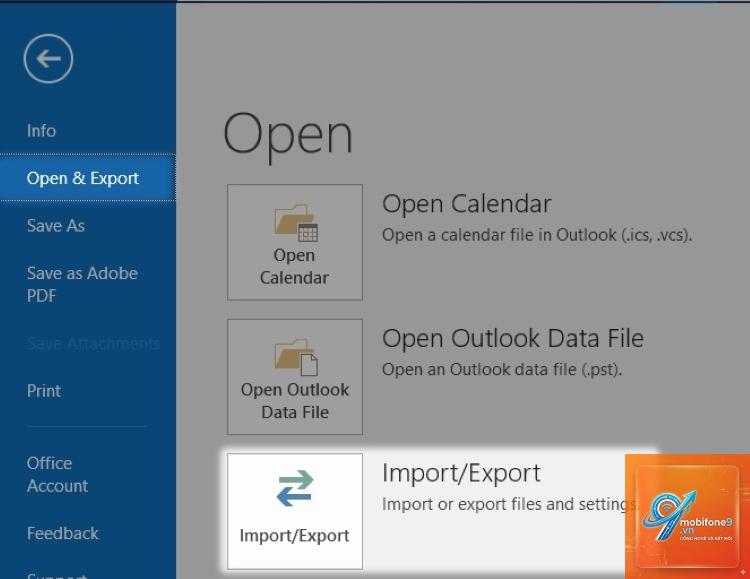This screenshot has width=750, height=579.
Task: Click the Import/Export heading text
Action: tap(461, 473)
